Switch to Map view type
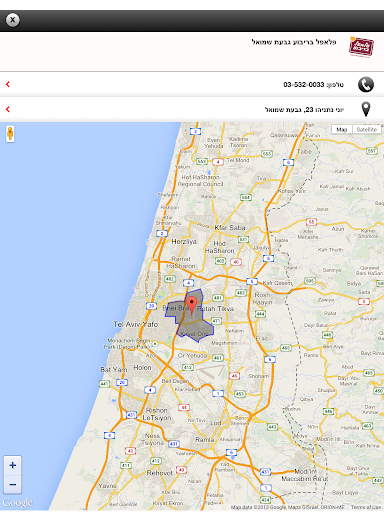 [x=342, y=129]
